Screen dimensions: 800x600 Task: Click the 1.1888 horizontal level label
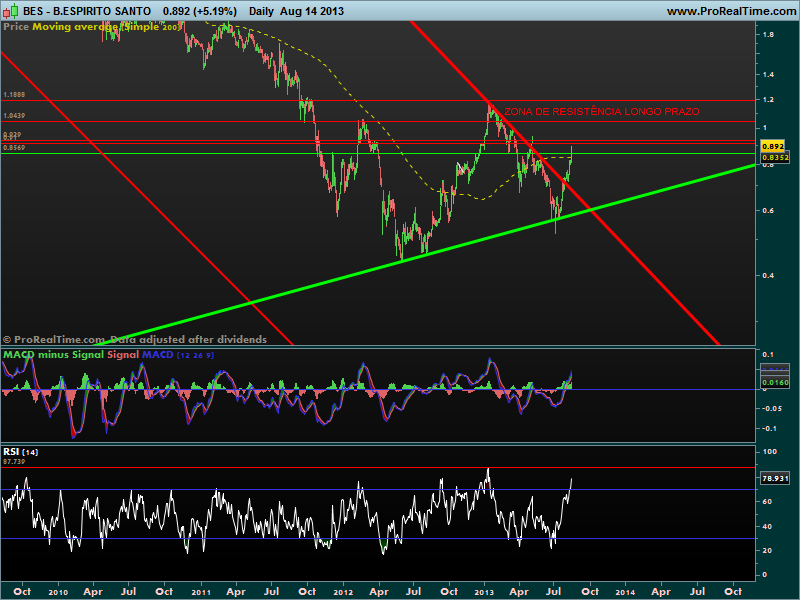[14, 94]
